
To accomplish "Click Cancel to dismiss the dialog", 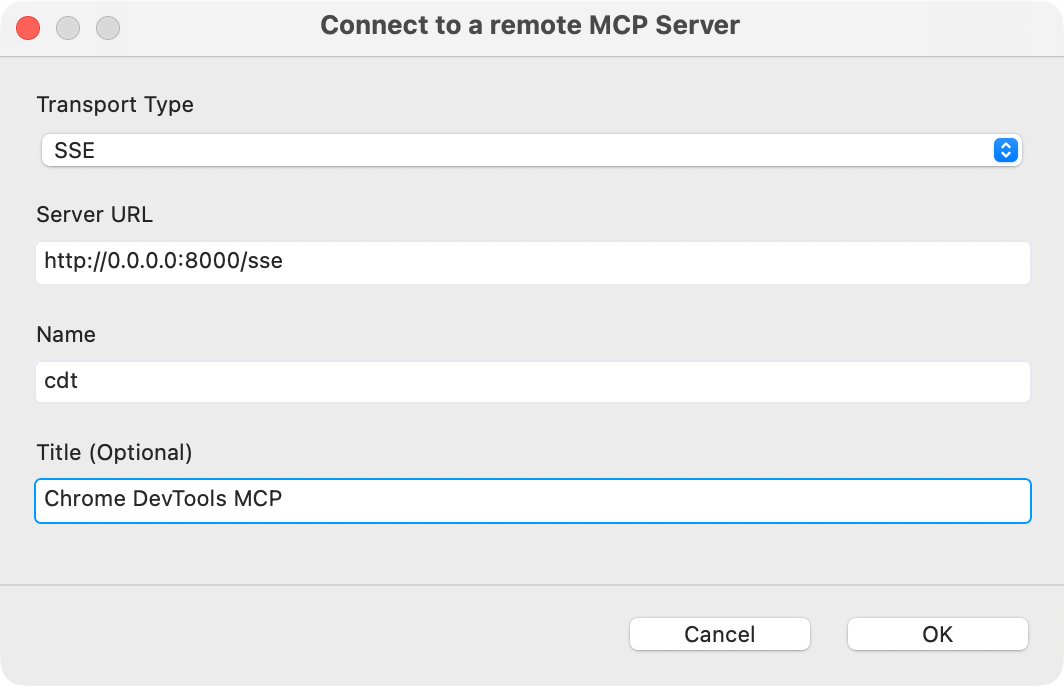I will pyautogui.click(x=719, y=634).
